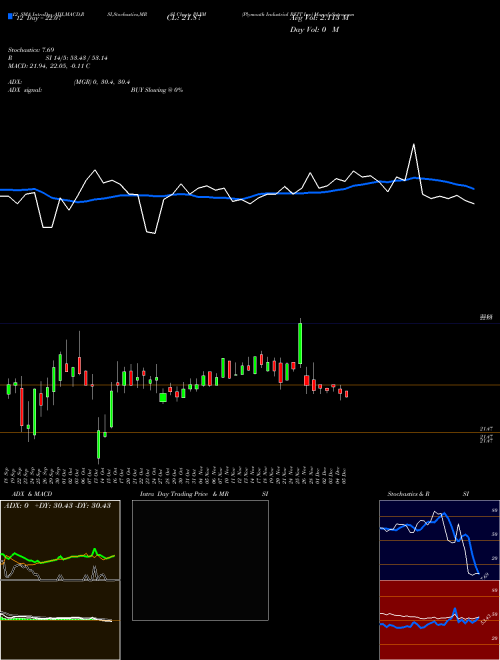The image size is (500, 660).
Task: Select the 'MACD: 21.94, 22.05, -0.11 C' text
Action: pos(49,66)
